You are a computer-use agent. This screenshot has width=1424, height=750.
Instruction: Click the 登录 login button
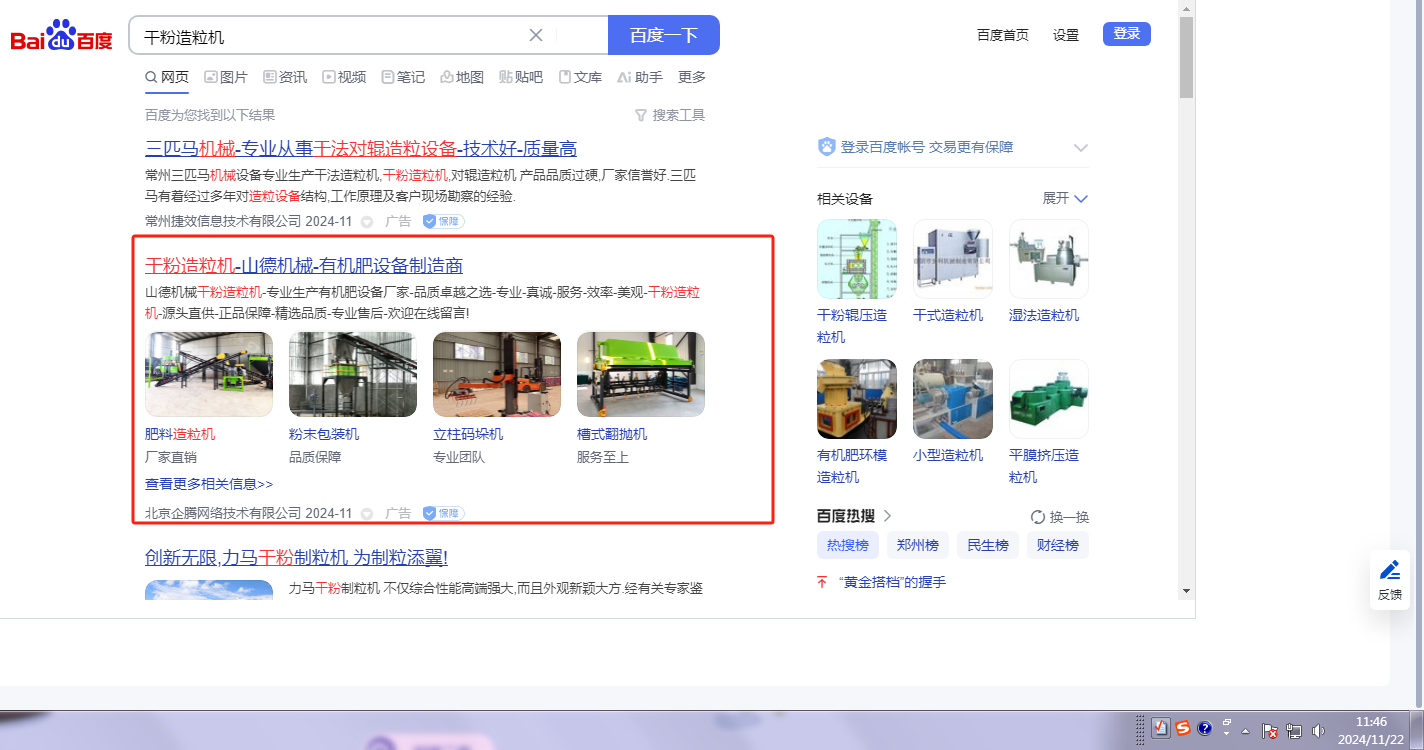[x=1127, y=34]
